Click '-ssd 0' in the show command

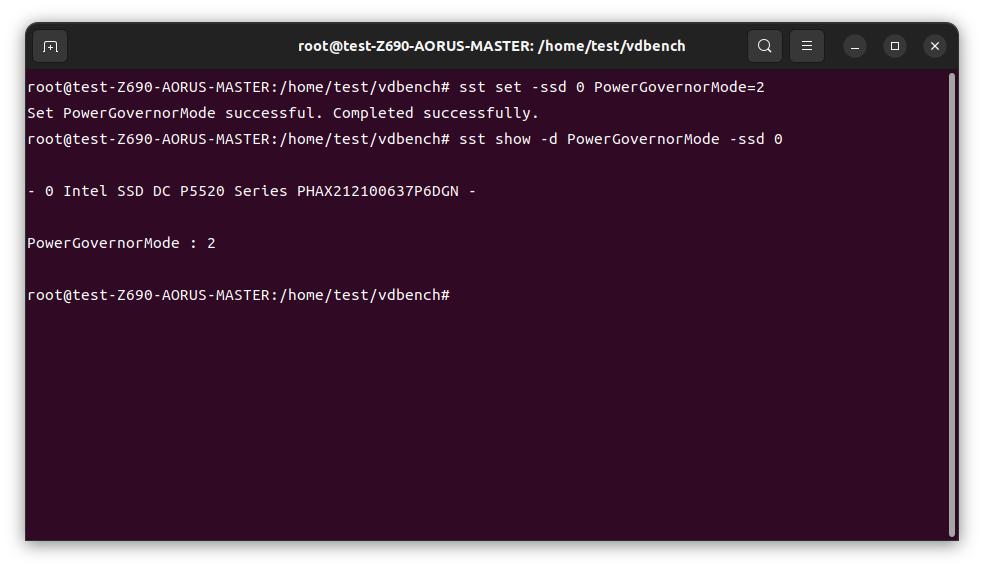[x=755, y=140]
